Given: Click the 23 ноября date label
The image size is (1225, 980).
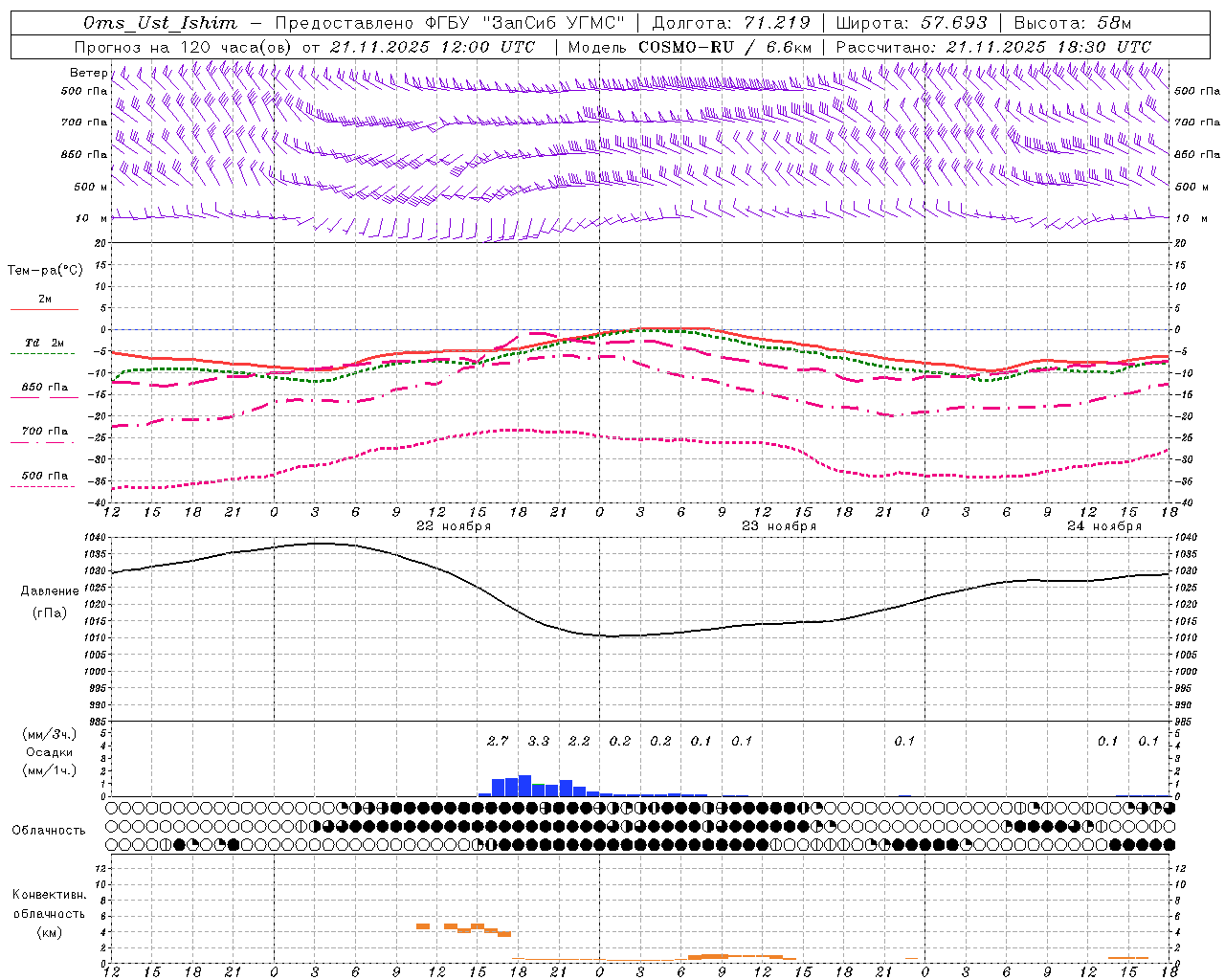Looking at the screenshot, I should coord(779,526).
